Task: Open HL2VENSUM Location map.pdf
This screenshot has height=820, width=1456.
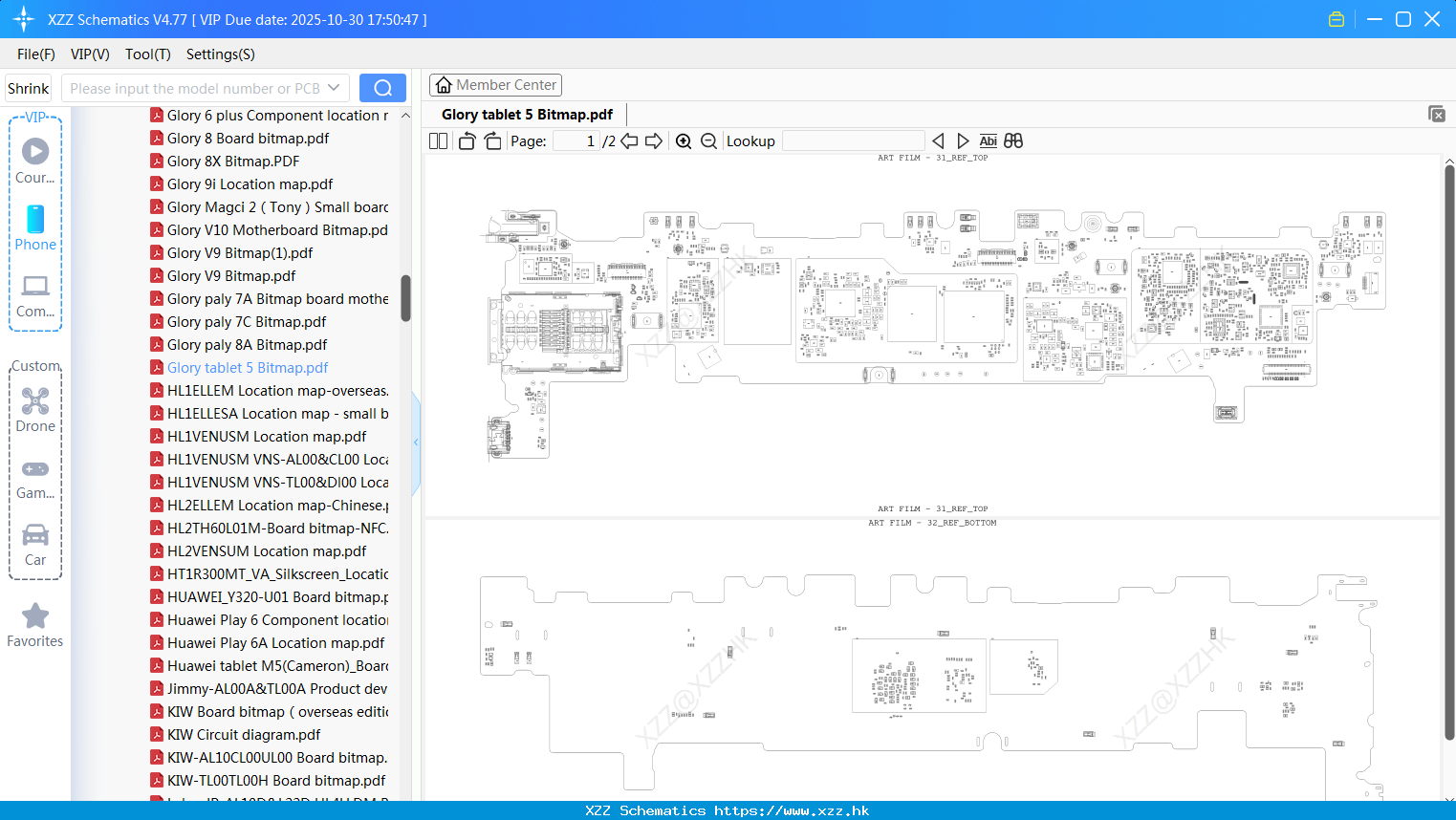Action: point(267,551)
